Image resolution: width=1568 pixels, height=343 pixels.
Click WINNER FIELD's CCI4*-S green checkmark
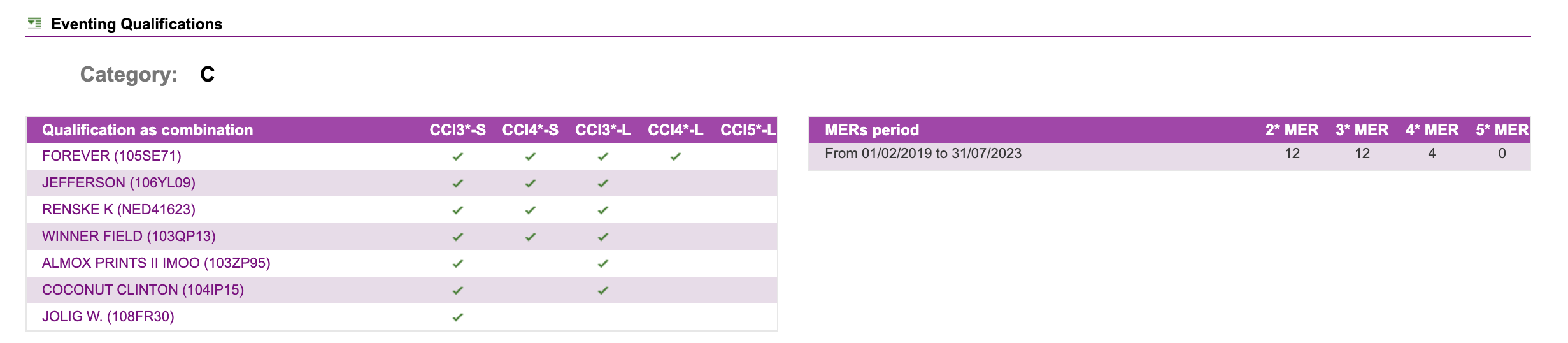[531, 237]
